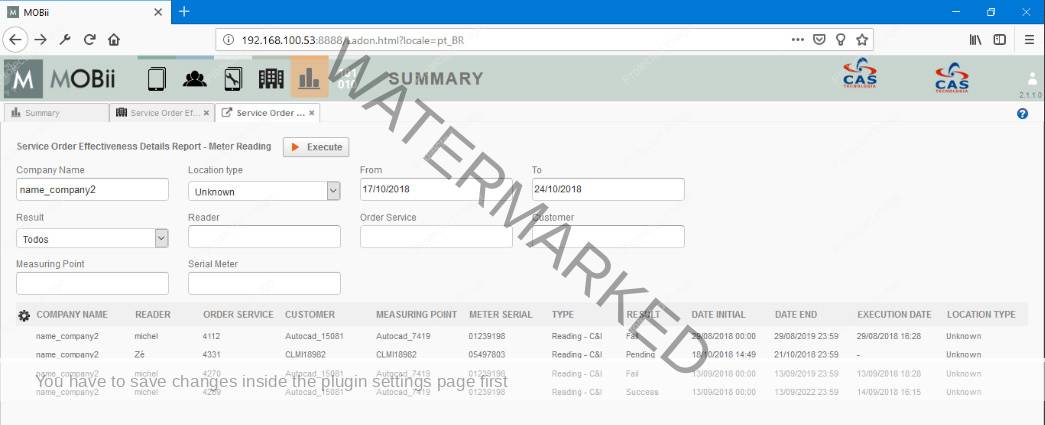Reload the page in the browser

90,40
